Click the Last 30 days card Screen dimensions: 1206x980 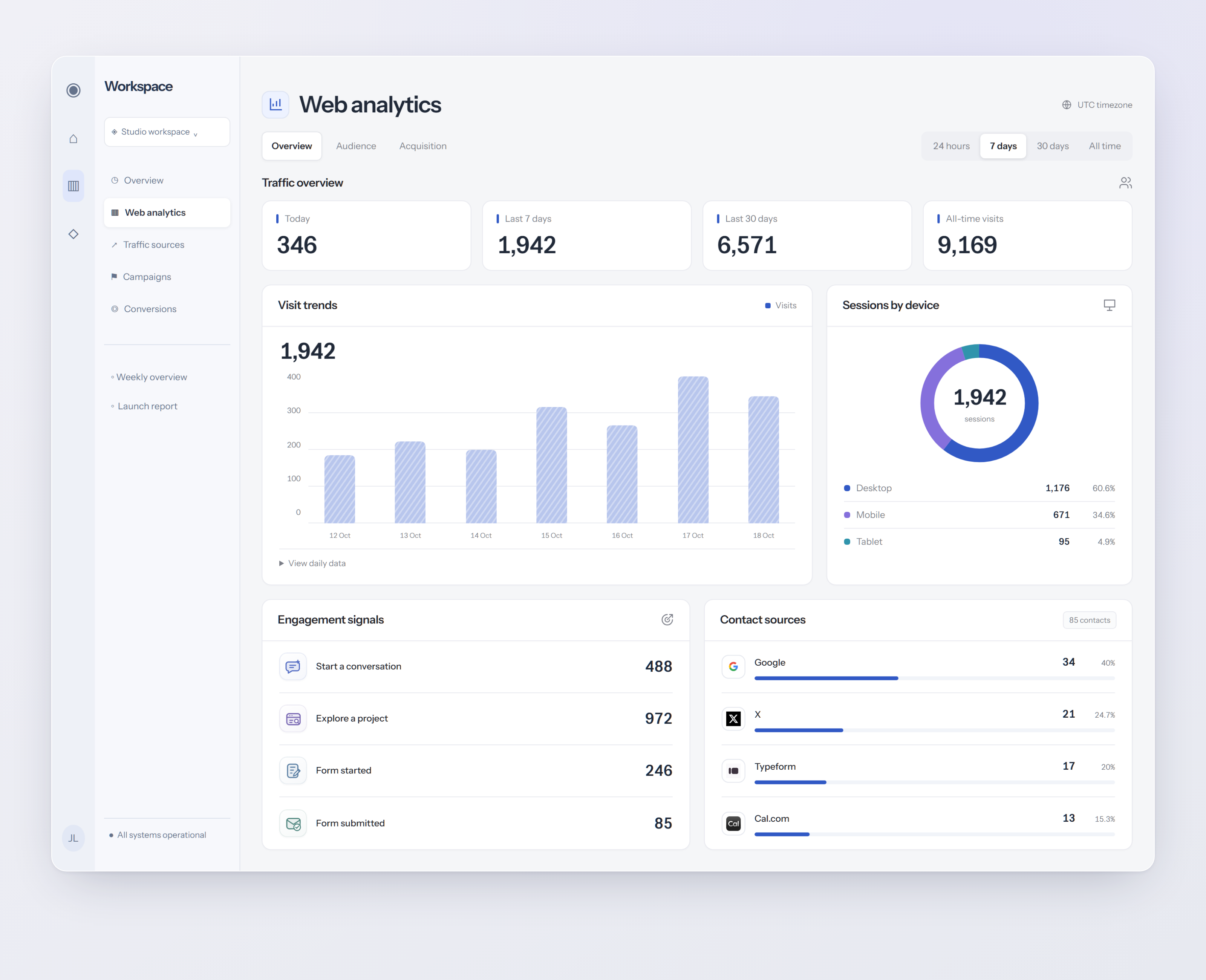point(807,236)
